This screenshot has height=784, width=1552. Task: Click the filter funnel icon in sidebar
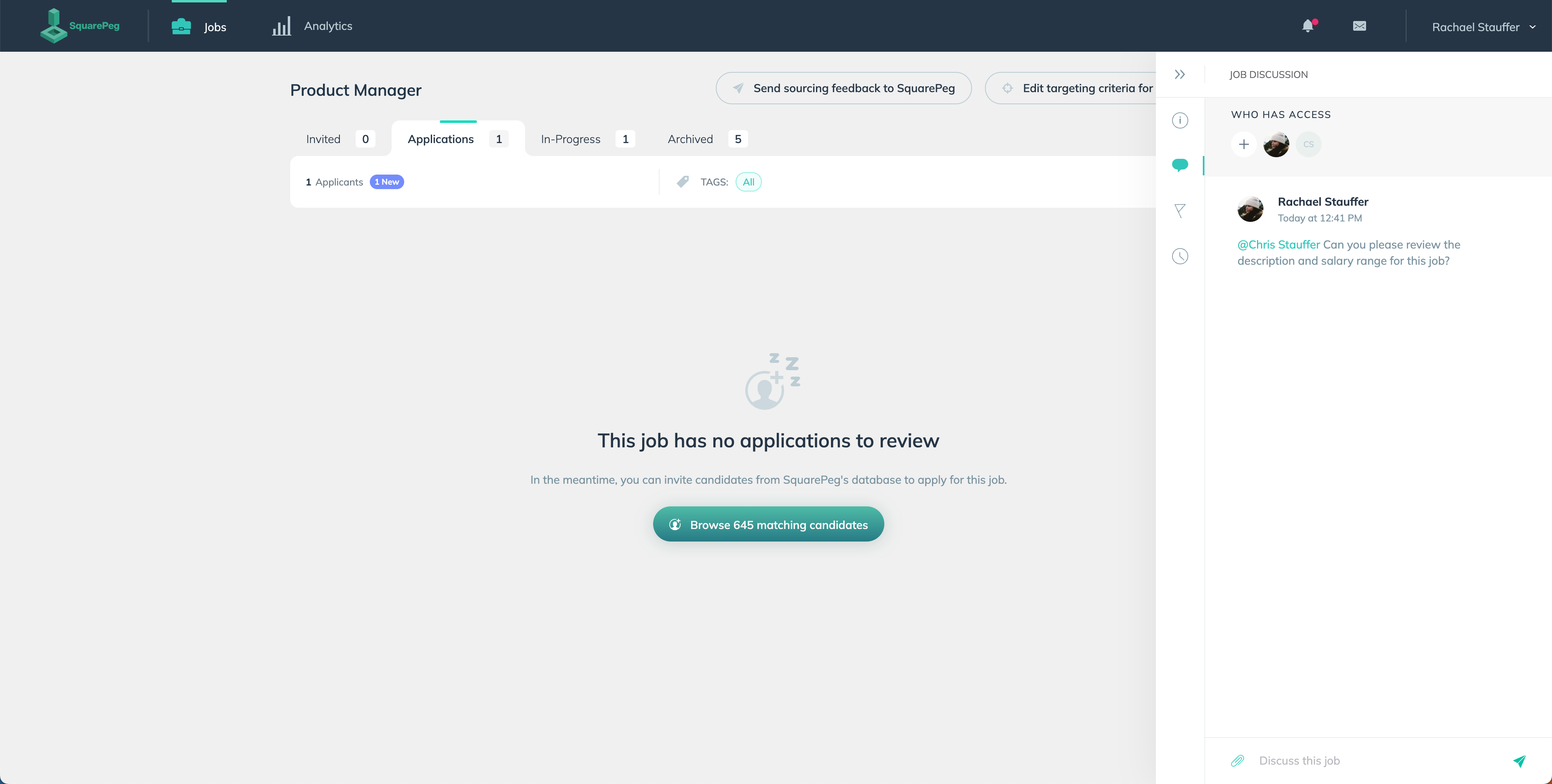pyautogui.click(x=1181, y=211)
